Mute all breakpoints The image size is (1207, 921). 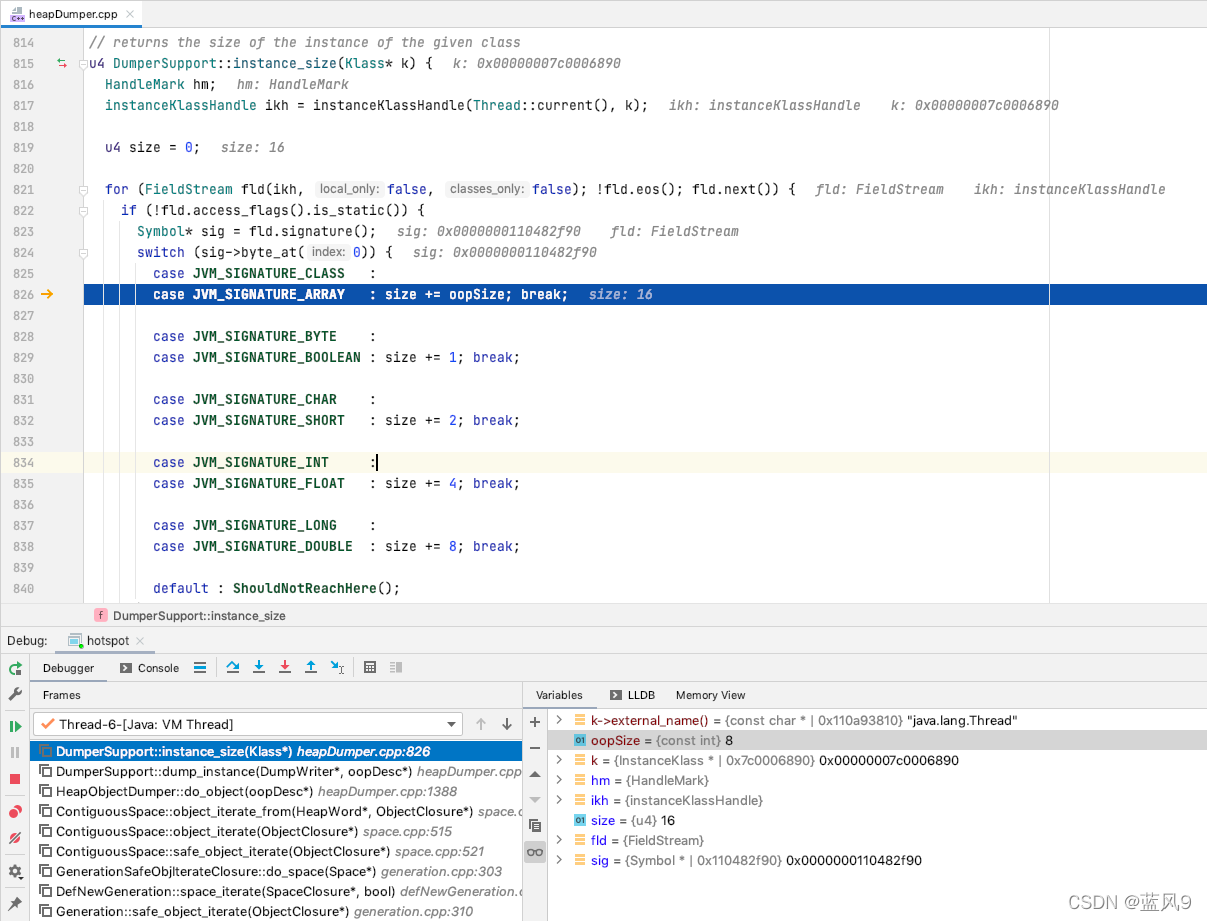click(x=15, y=838)
